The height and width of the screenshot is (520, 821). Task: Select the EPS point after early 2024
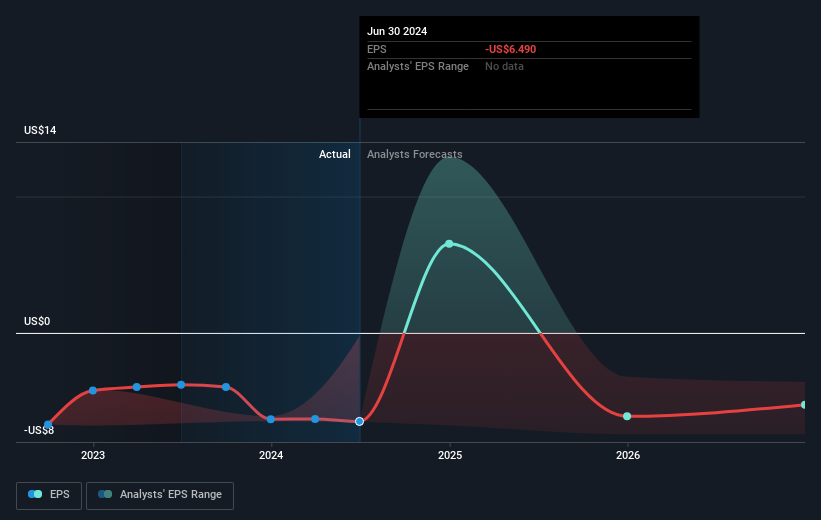[x=315, y=419]
